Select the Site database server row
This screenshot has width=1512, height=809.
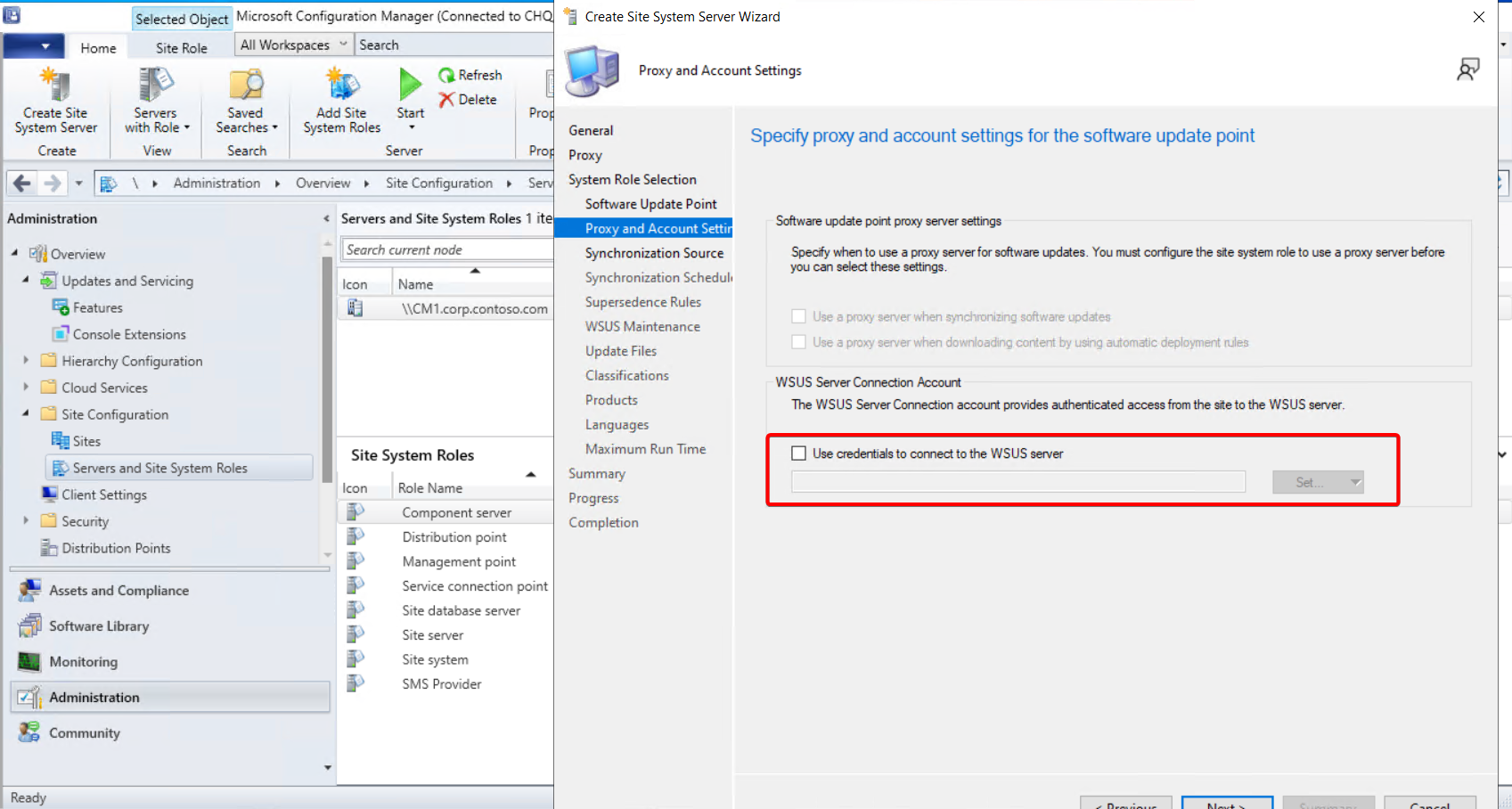coord(445,610)
